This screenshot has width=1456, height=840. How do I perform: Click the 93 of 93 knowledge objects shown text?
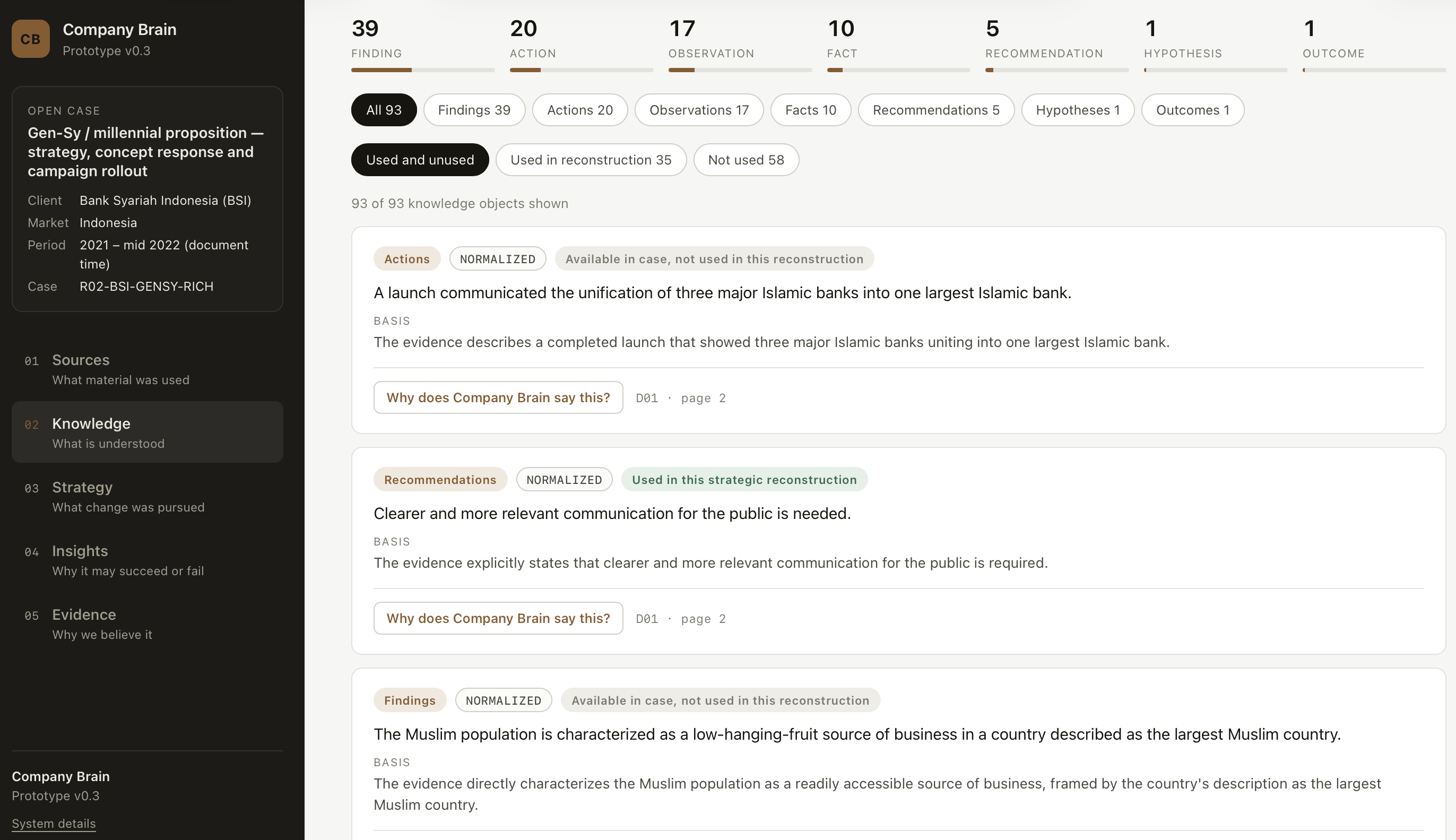(x=460, y=204)
